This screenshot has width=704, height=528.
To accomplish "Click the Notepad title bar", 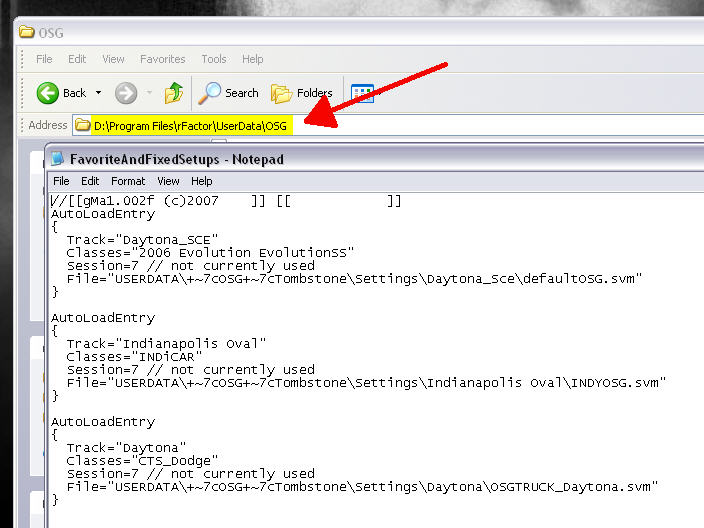I will 375,159.
